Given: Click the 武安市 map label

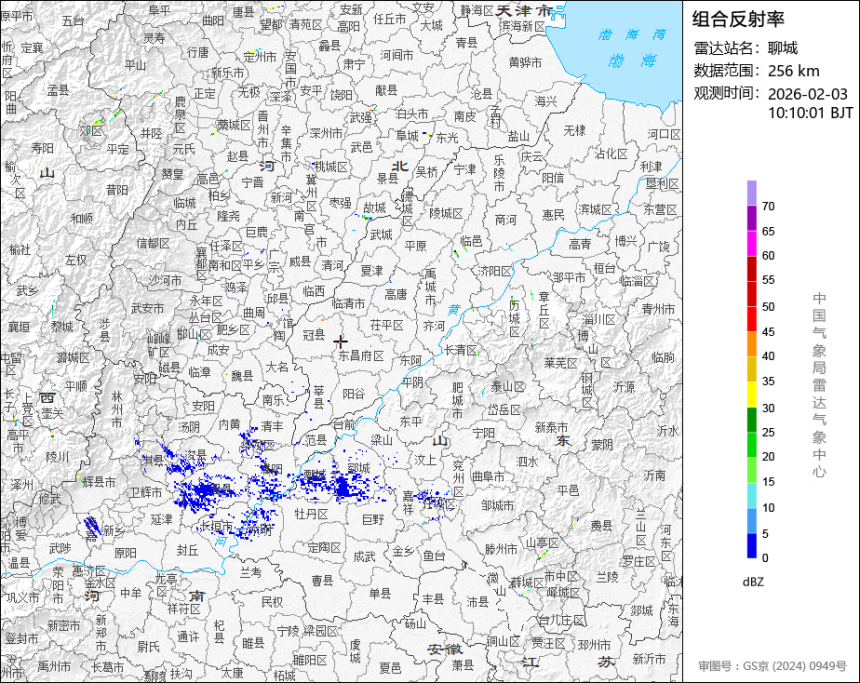Looking at the screenshot, I should coord(148,309).
